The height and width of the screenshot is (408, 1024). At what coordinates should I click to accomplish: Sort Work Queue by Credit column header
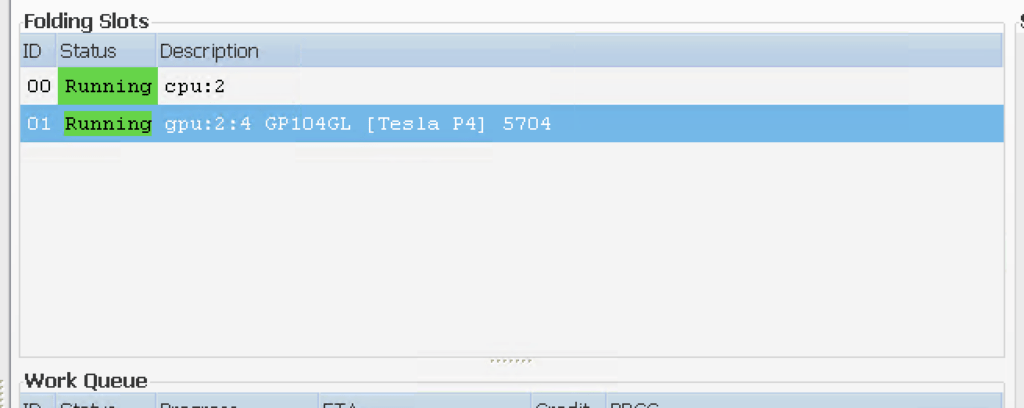[568, 401]
